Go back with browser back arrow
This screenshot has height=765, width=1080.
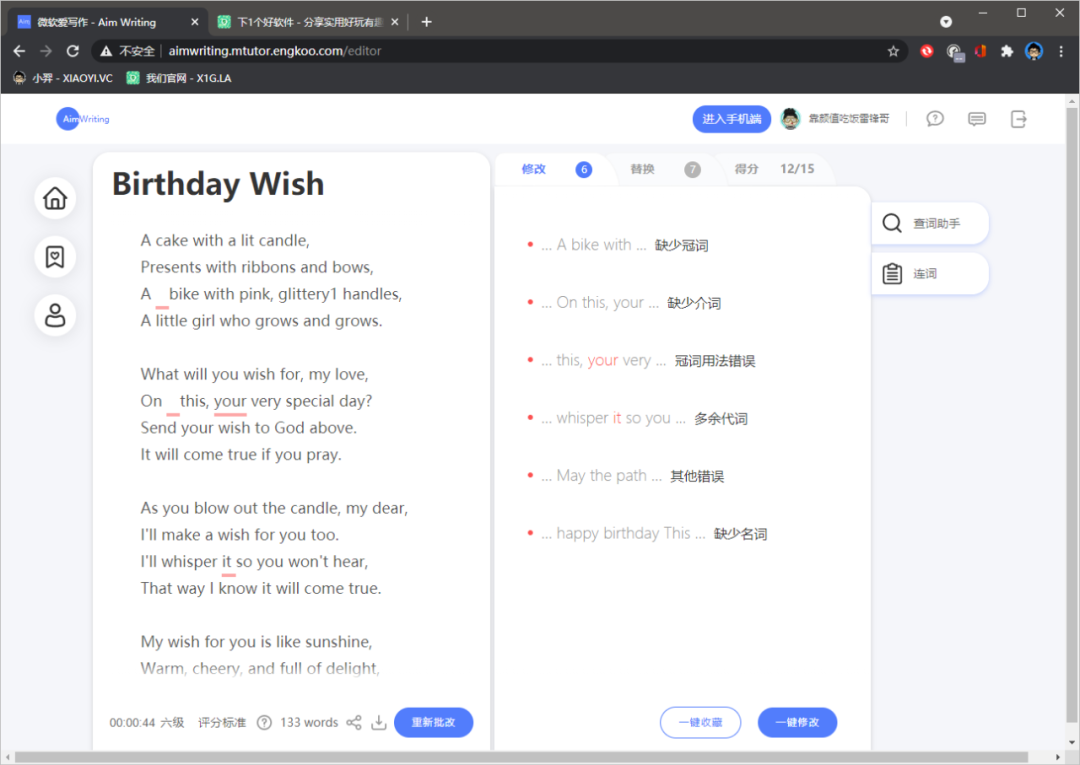[19, 51]
